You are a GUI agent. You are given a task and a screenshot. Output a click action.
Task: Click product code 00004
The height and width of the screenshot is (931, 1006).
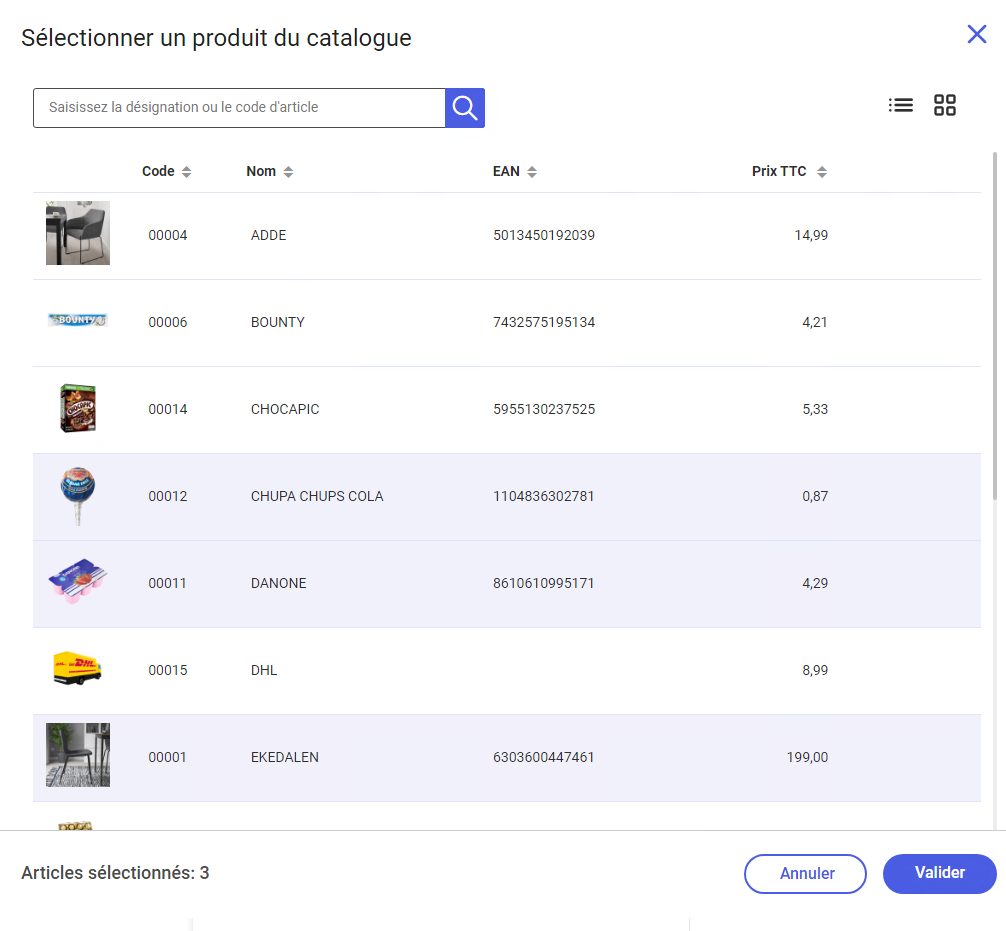(x=167, y=235)
